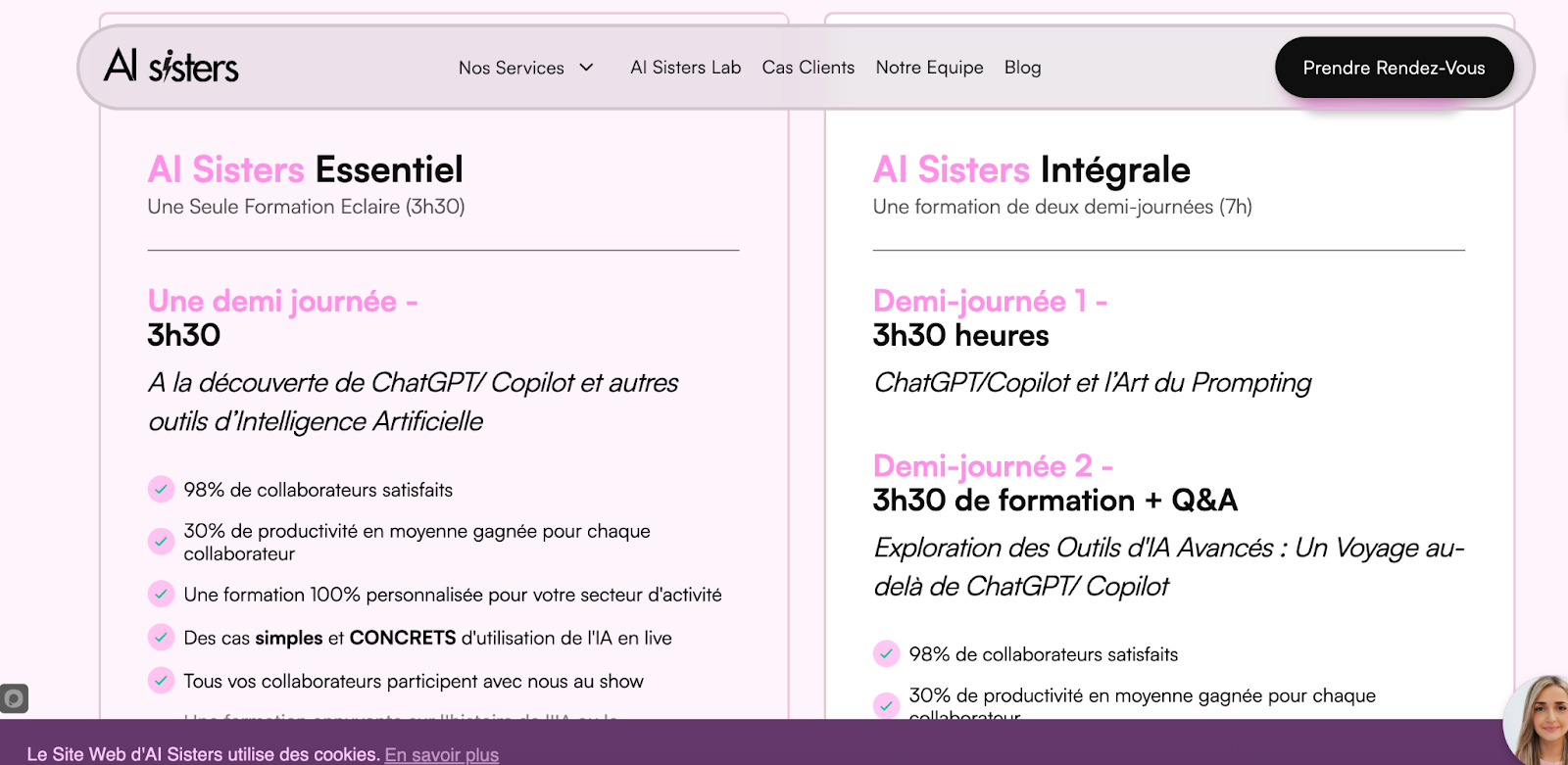Viewport: 1568px width, 765px height.
Task: Click cookie notice text Le Site Web d'AI Sisters
Action: pyautogui.click(x=203, y=754)
